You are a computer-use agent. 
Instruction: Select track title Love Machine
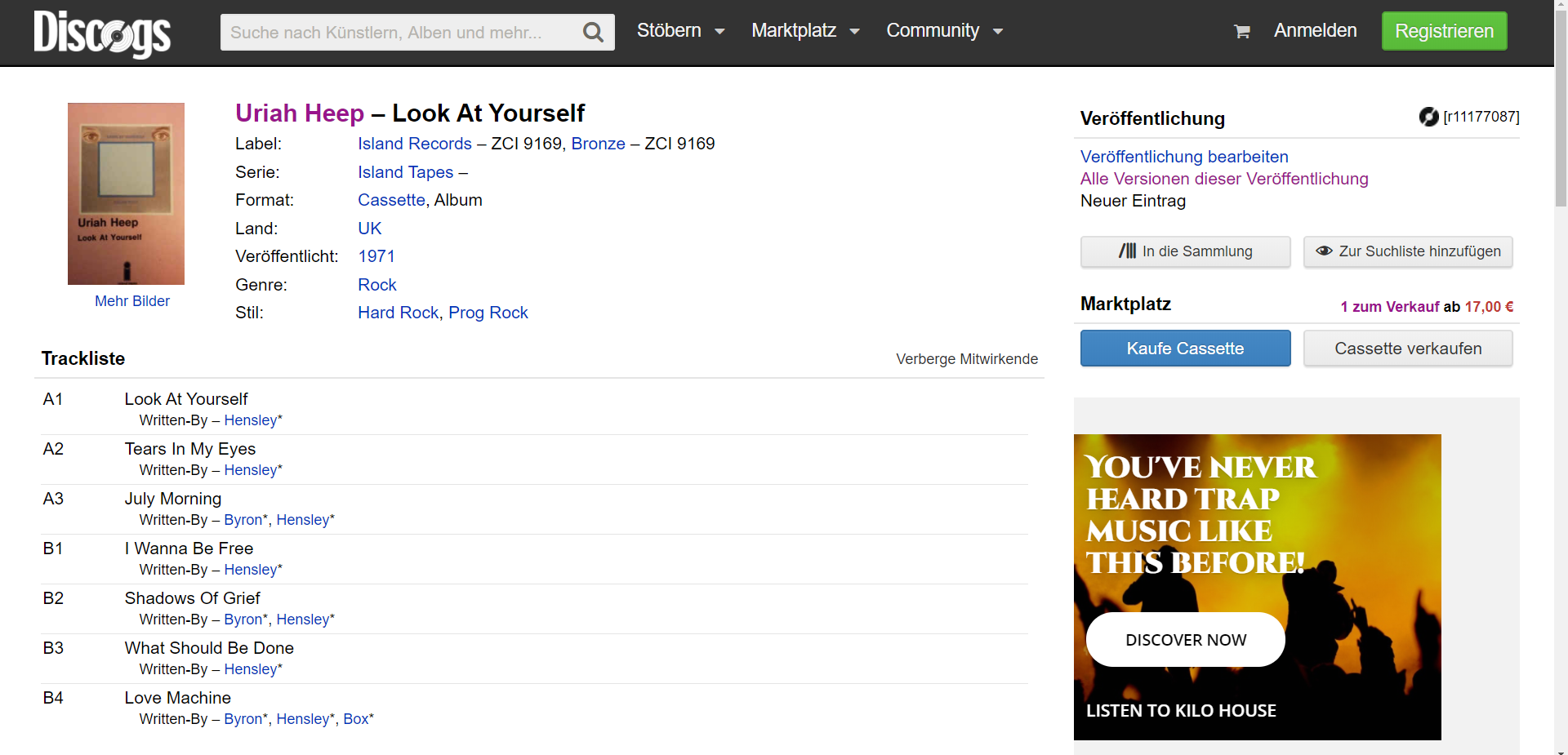[x=178, y=698]
